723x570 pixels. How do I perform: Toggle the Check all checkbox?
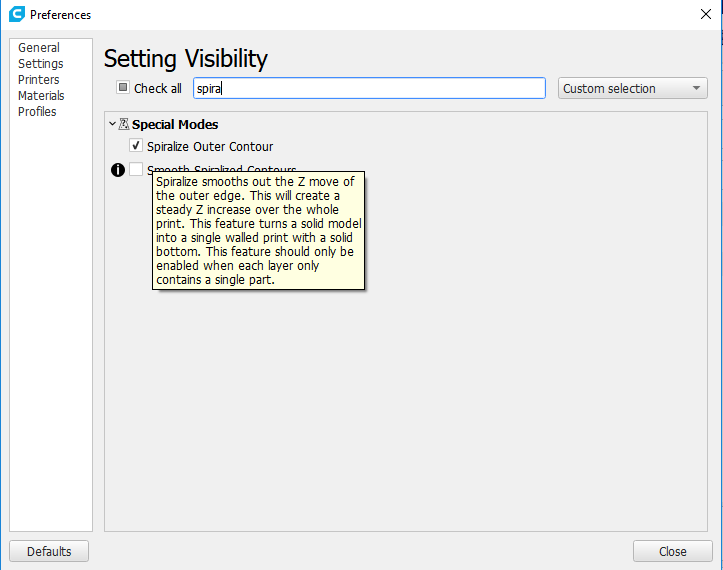(x=123, y=88)
